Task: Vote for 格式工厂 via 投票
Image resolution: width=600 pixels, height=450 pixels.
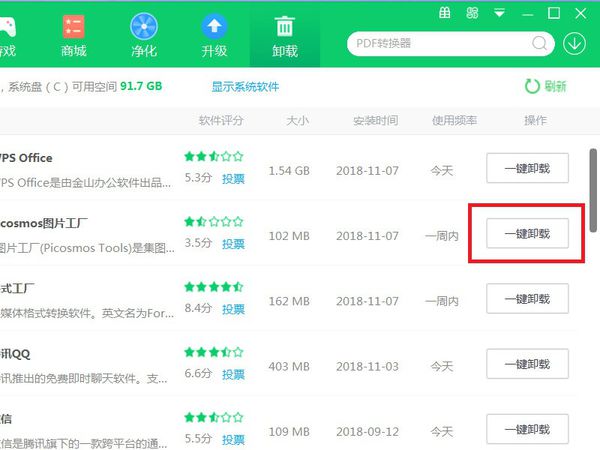Action: coord(233,309)
